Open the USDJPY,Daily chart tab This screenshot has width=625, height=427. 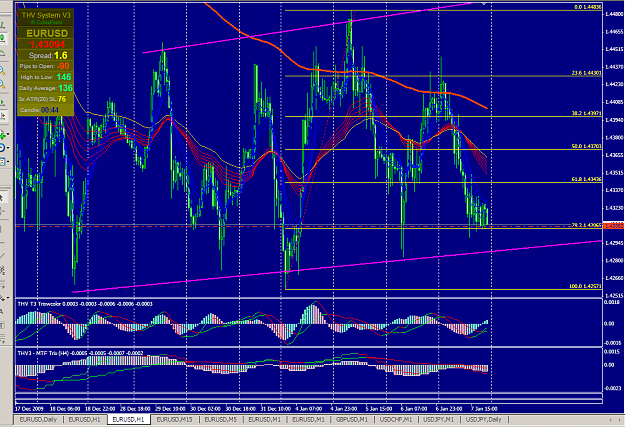tap(483, 419)
